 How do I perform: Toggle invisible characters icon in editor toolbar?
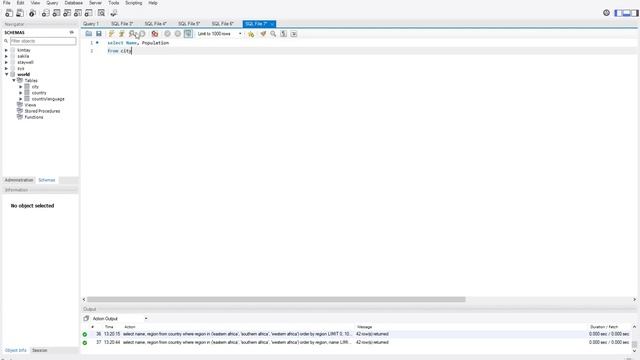283,34
